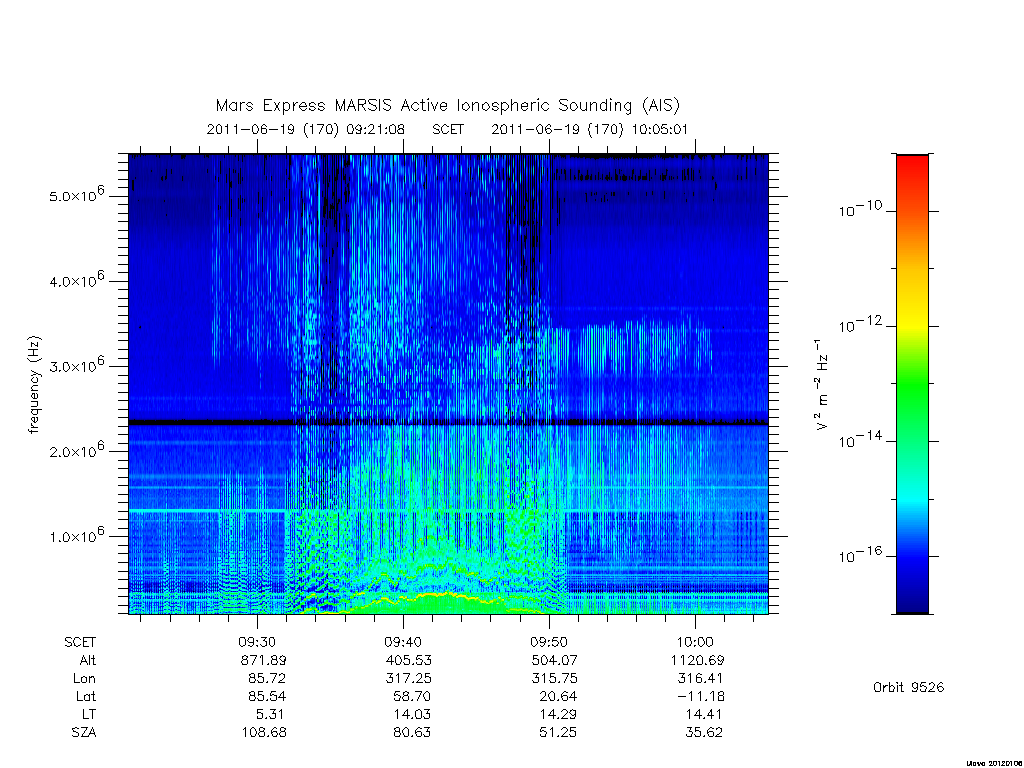Screen dimensions: 1024x768
Task: Click the local time value 14.29
Action: tap(558, 714)
